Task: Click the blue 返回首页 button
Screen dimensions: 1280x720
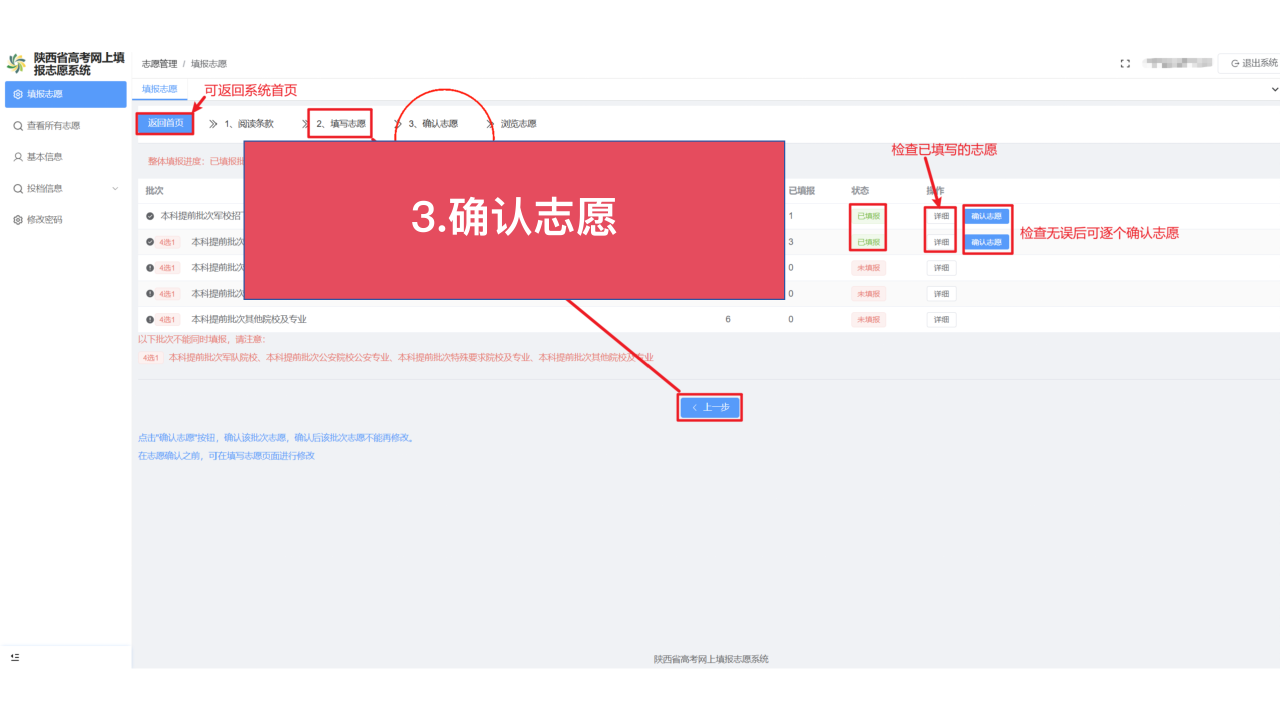Action: [x=165, y=124]
